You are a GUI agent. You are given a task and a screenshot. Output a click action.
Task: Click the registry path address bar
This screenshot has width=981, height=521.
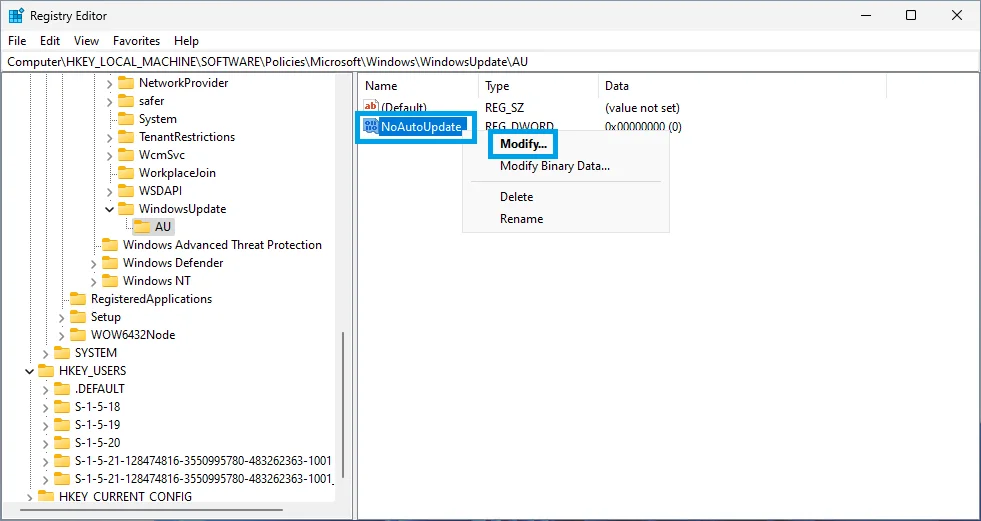click(x=490, y=61)
